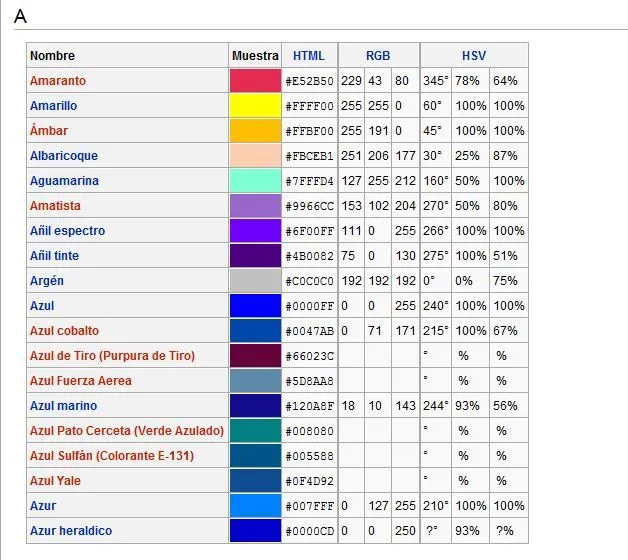Viewport: 628px width, 560px height.
Task: Follow the Azul Yale link
Action: point(55,481)
